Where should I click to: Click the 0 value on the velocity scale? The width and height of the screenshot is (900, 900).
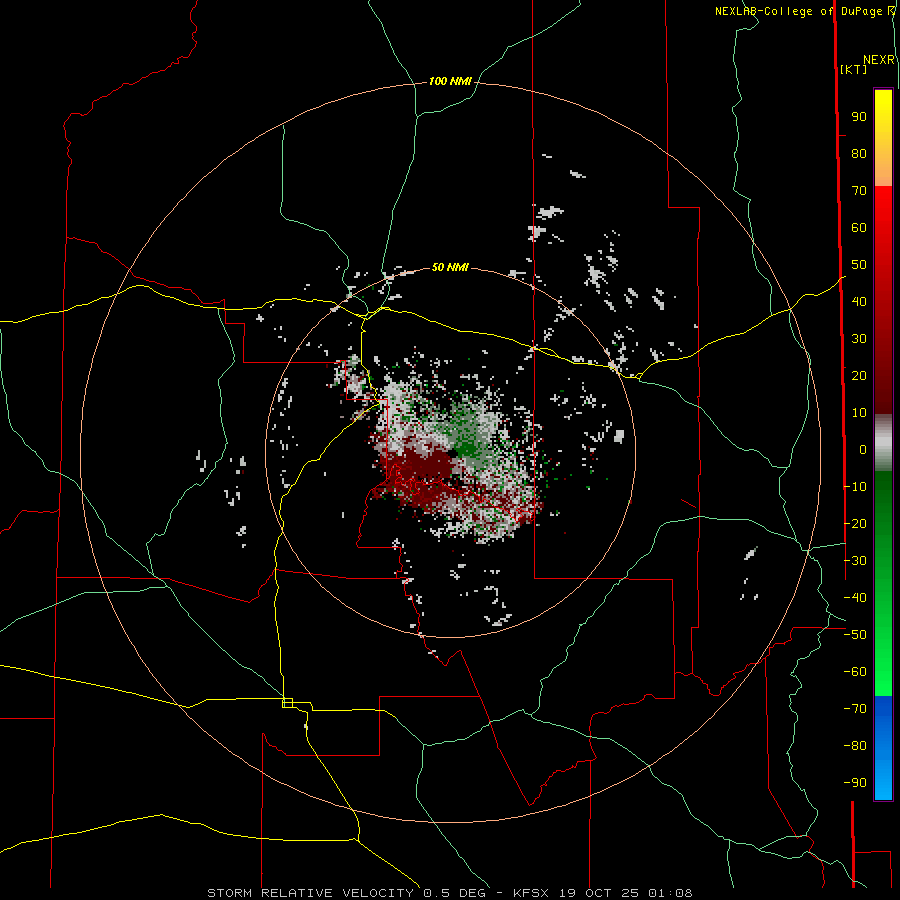pos(863,450)
